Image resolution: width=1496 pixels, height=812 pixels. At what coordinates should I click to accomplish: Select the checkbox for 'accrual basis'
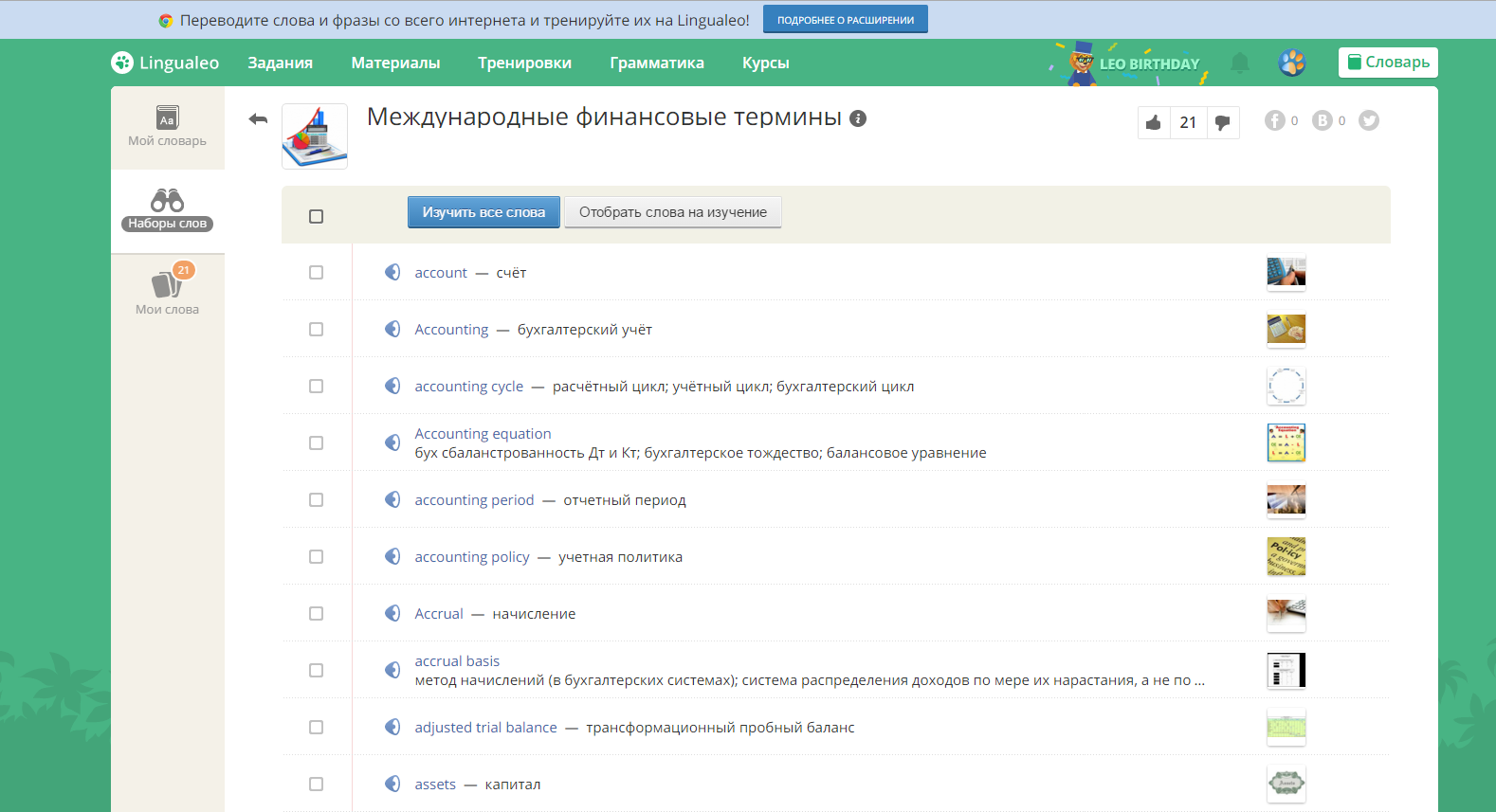(317, 670)
